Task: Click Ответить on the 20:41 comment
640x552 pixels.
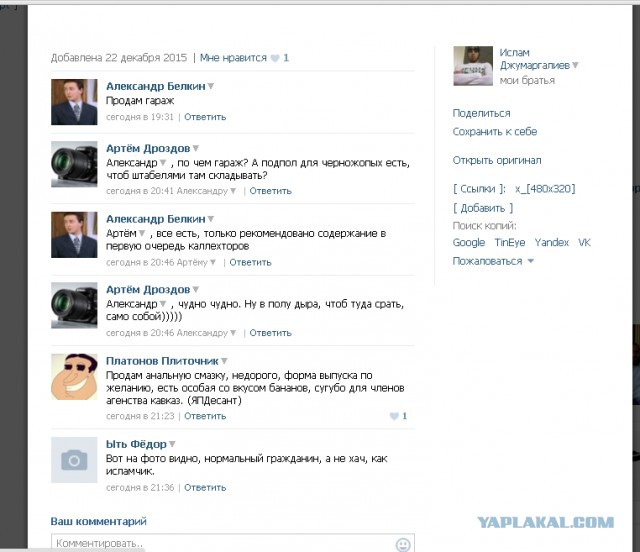Action: (271, 191)
